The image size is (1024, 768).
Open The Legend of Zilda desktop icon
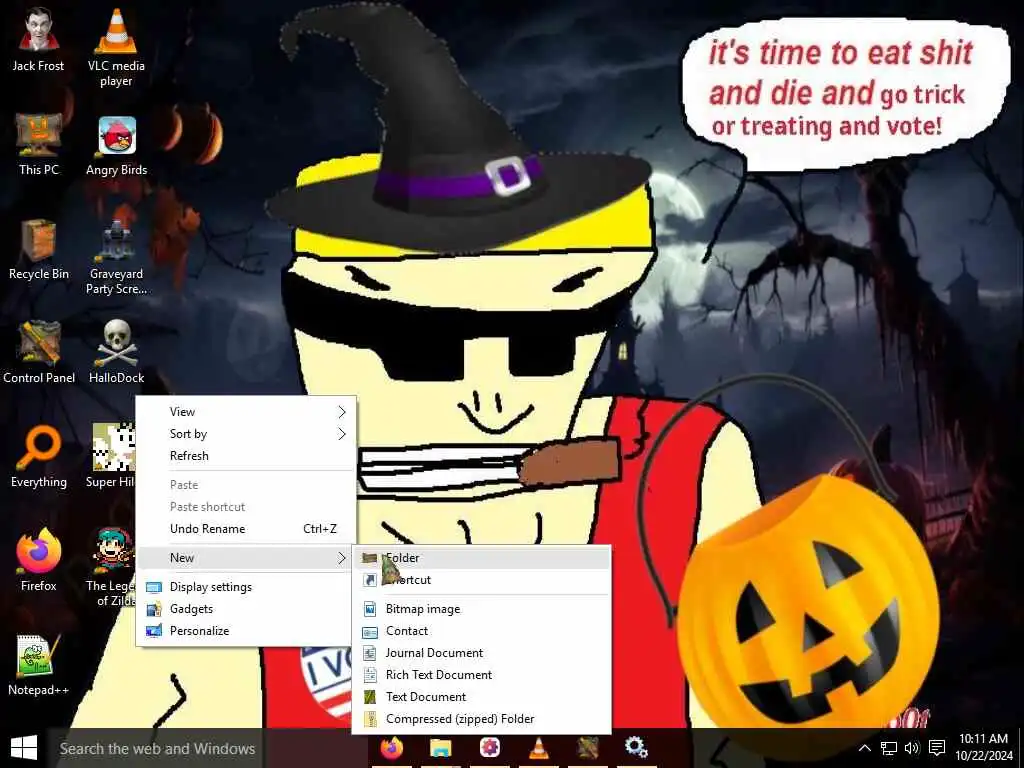pos(111,567)
